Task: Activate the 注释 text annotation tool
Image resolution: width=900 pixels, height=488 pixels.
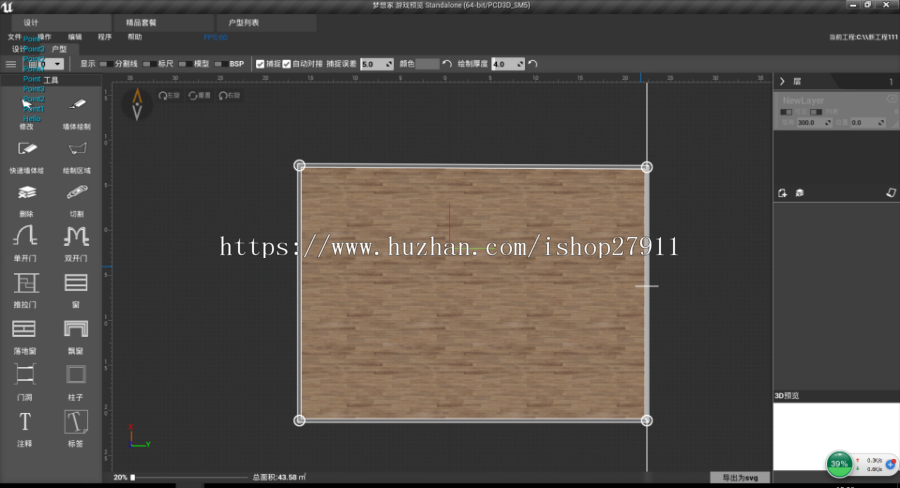Action: point(26,421)
